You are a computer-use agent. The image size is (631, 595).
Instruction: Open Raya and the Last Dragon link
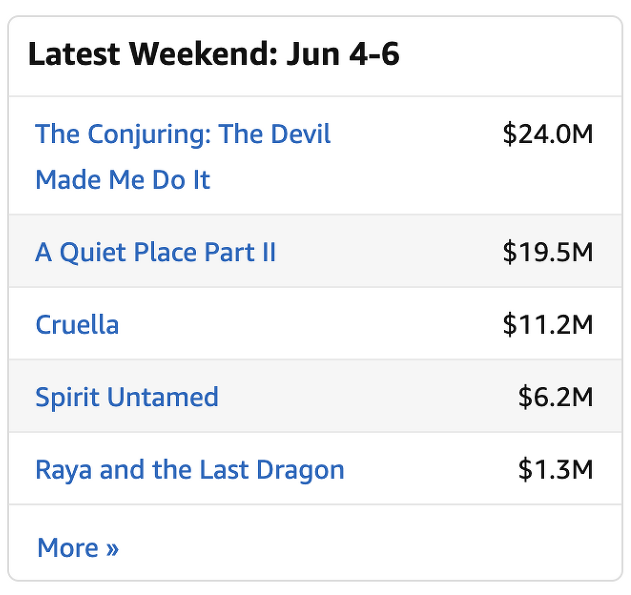click(189, 470)
